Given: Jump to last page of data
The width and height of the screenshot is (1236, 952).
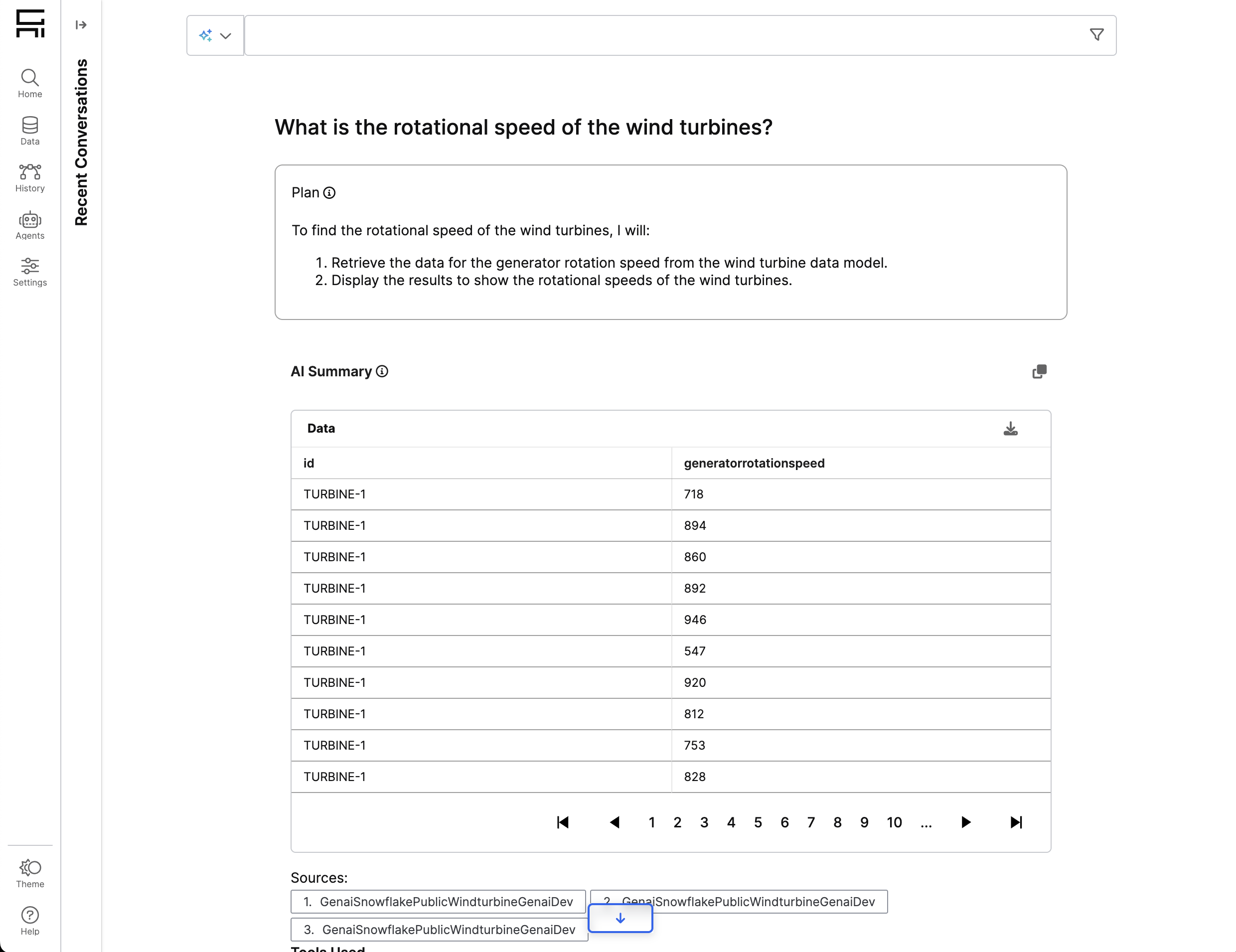Looking at the screenshot, I should coord(1016,822).
